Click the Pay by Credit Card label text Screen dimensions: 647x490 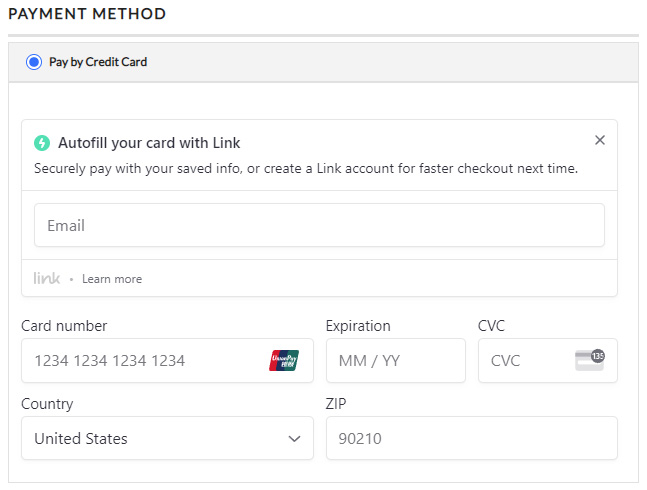tap(98, 62)
